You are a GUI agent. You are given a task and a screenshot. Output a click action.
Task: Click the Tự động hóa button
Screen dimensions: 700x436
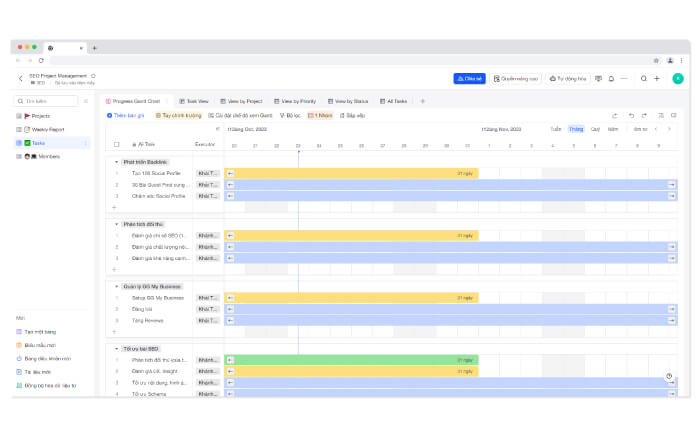(569, 78)
